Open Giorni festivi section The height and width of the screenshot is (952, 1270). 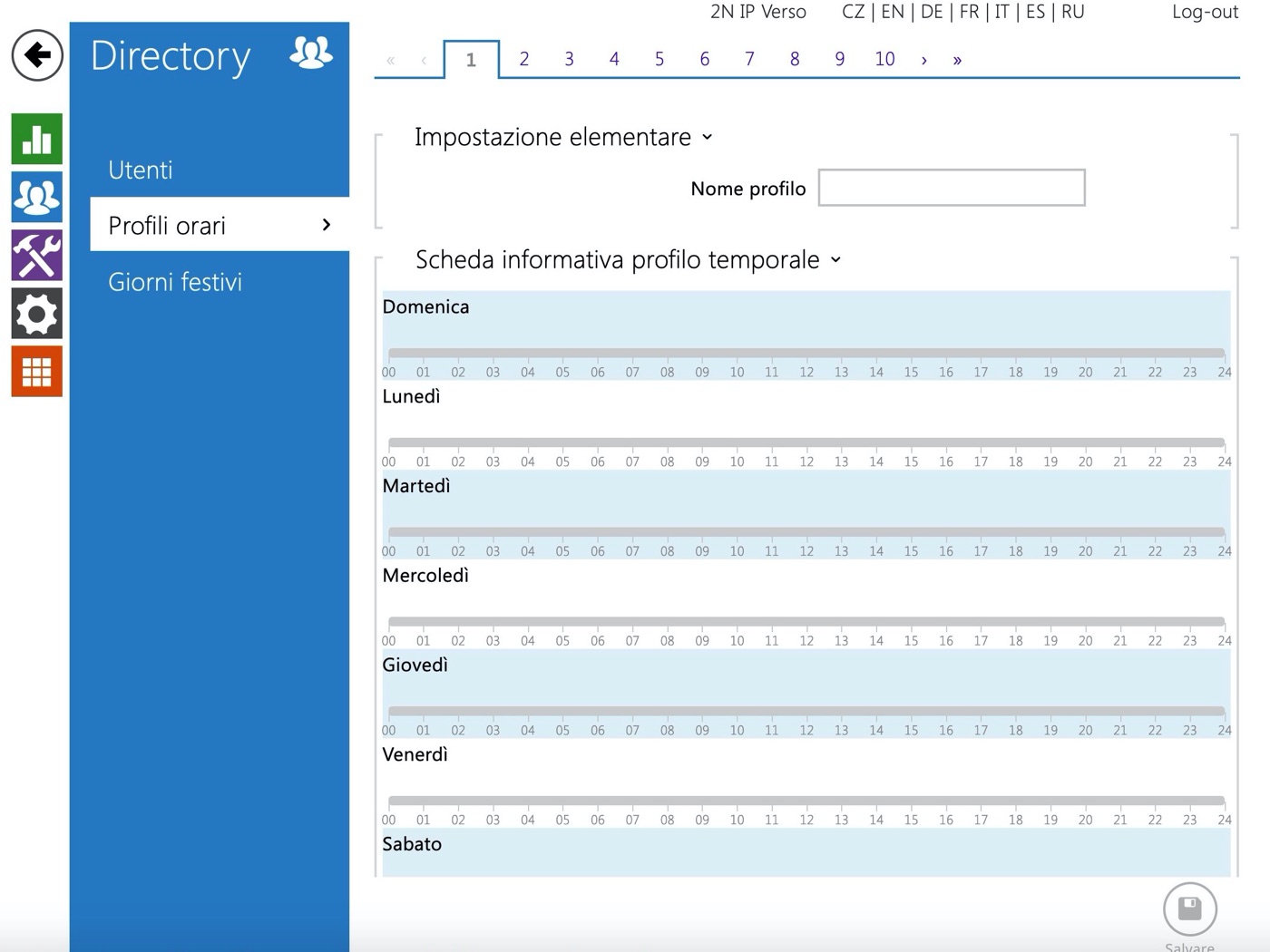[x=175, y=282]
